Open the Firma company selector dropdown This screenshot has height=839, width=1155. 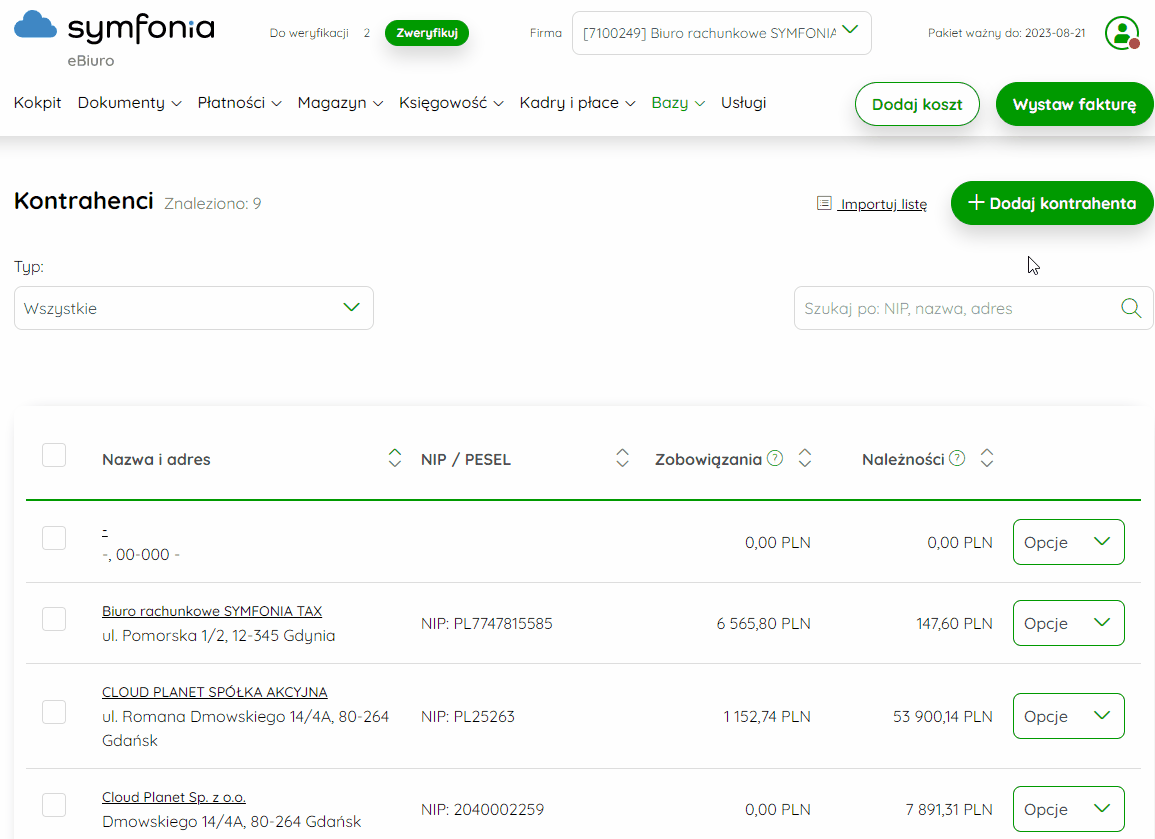coord(721,33)
